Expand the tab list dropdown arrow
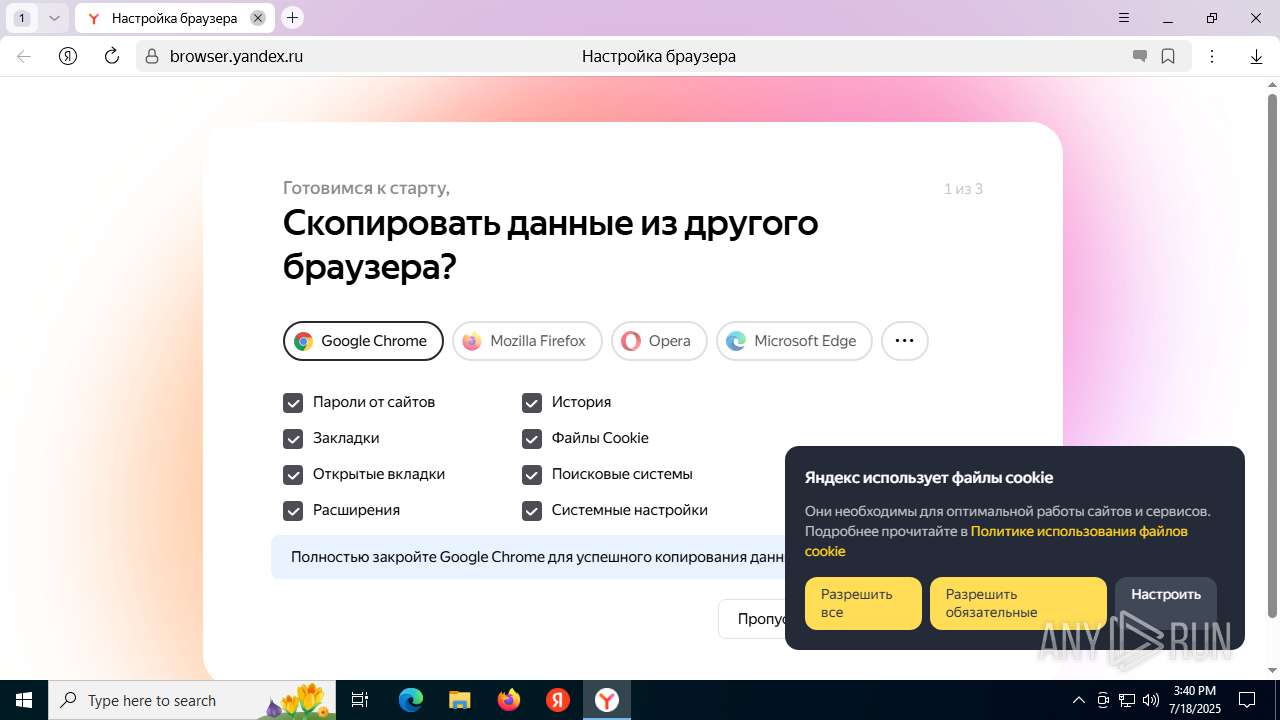Viewport: 1280px width, 720px height. pyautogui.click(x=54, y=18)
